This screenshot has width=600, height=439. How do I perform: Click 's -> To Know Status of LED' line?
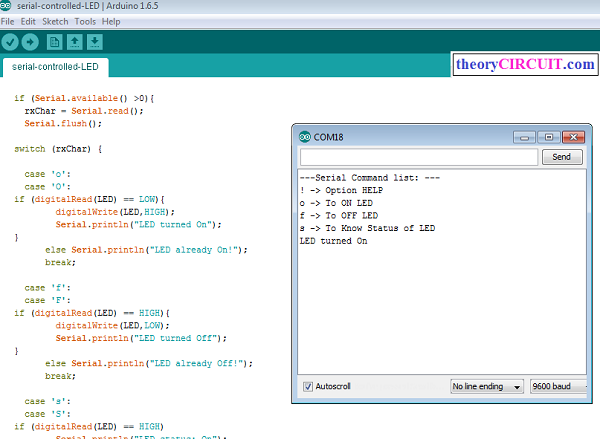[367, 228]
